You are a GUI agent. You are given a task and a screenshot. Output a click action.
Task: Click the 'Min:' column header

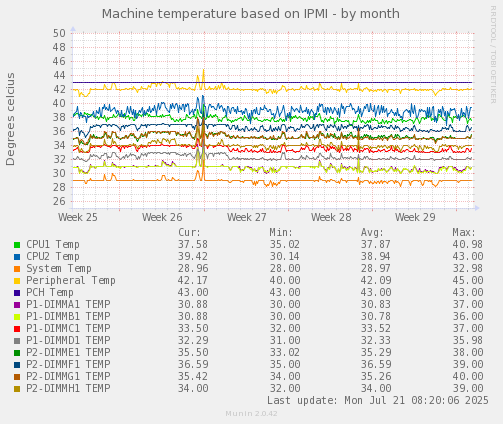pos(281,232)
